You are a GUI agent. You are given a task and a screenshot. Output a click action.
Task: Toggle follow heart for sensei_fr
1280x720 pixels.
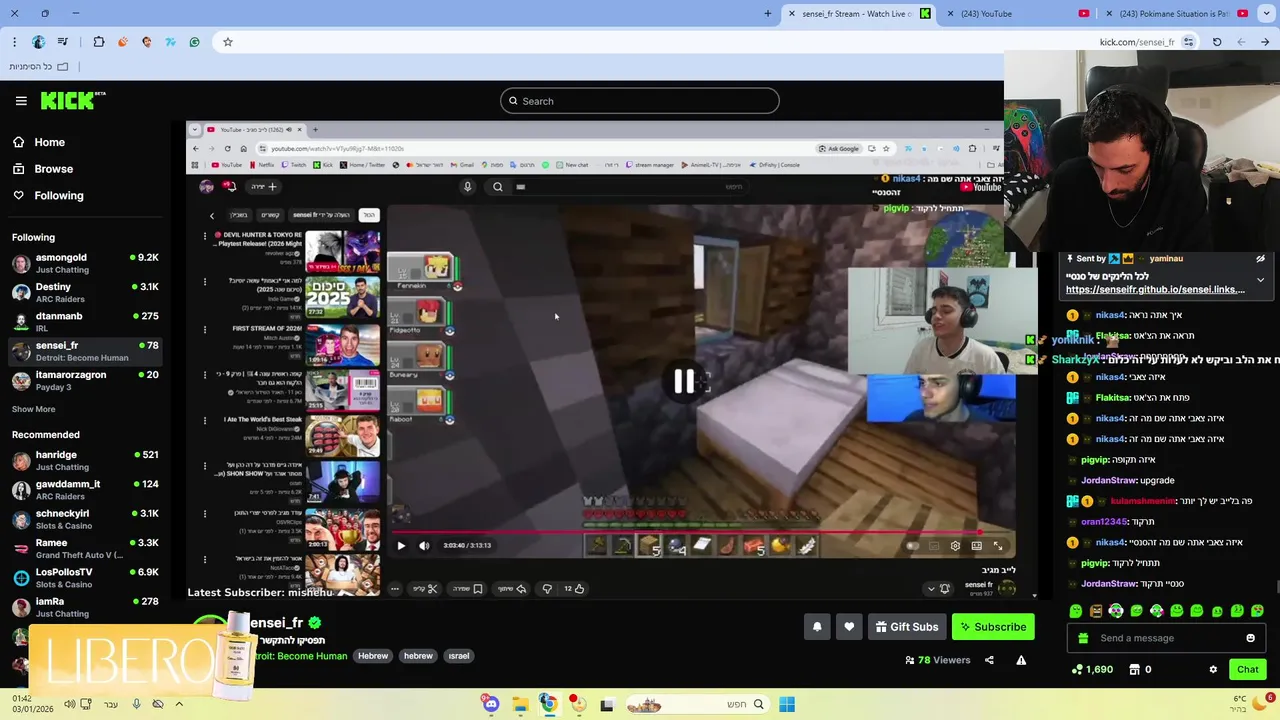[849, 627]
